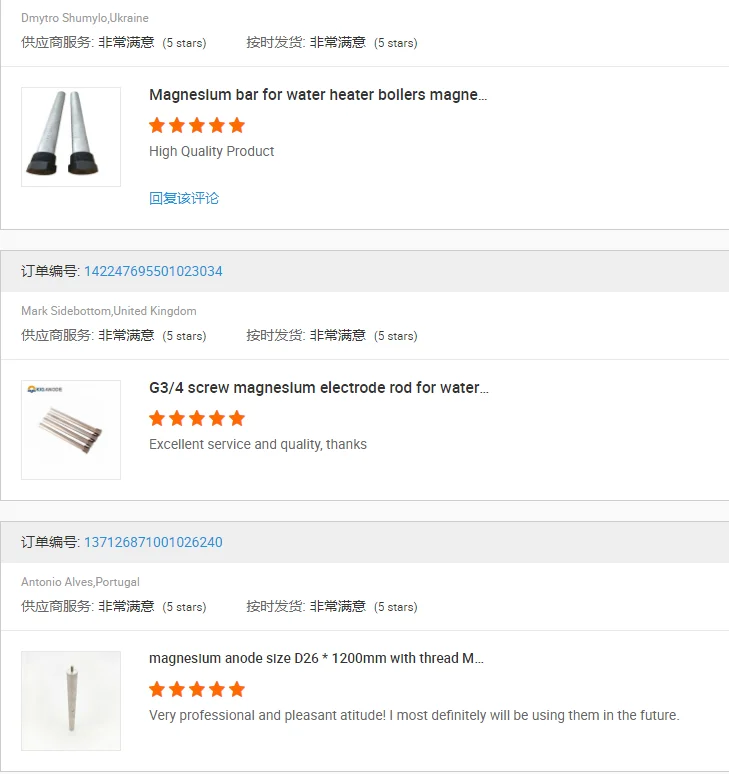Screen dimensions: 729x774
Task: Click the fifth star of the G3/4 screw rod rating
Action: click(237, 418)
